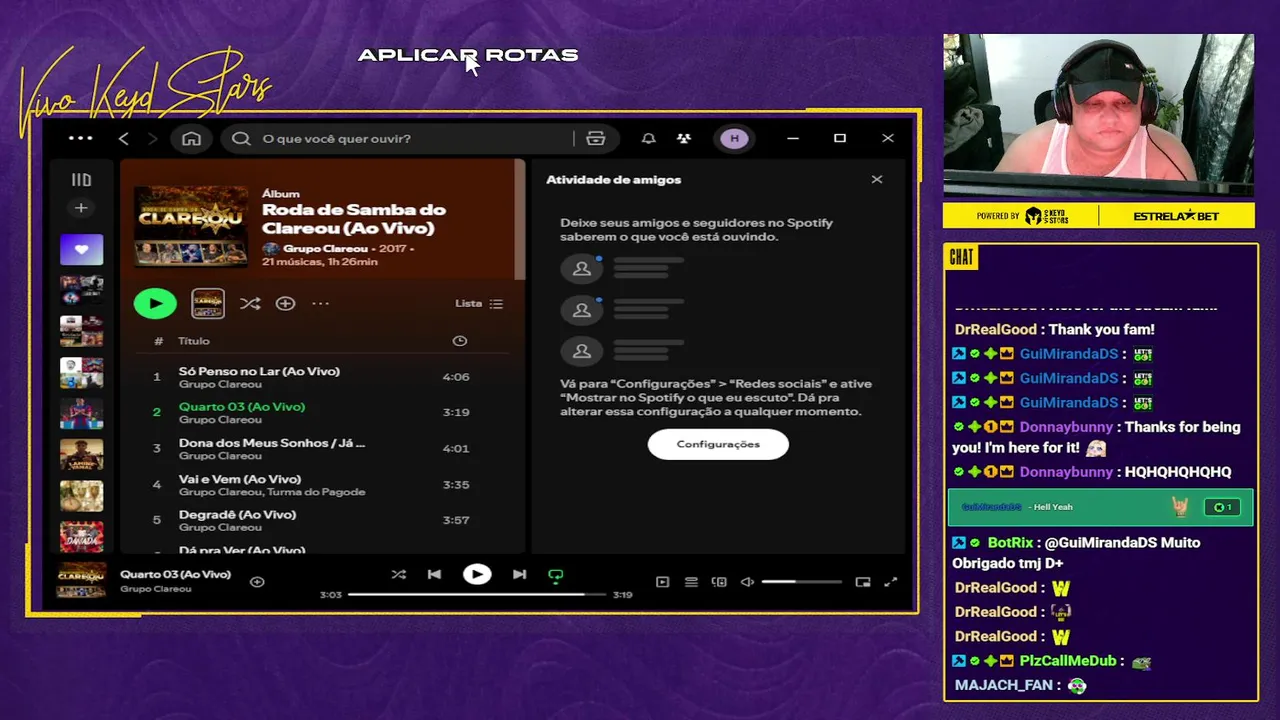Image resolution: width=1280 pixels, height=720 pixels.
Task: Open the miniplayer icon
Action: point(863,582)
